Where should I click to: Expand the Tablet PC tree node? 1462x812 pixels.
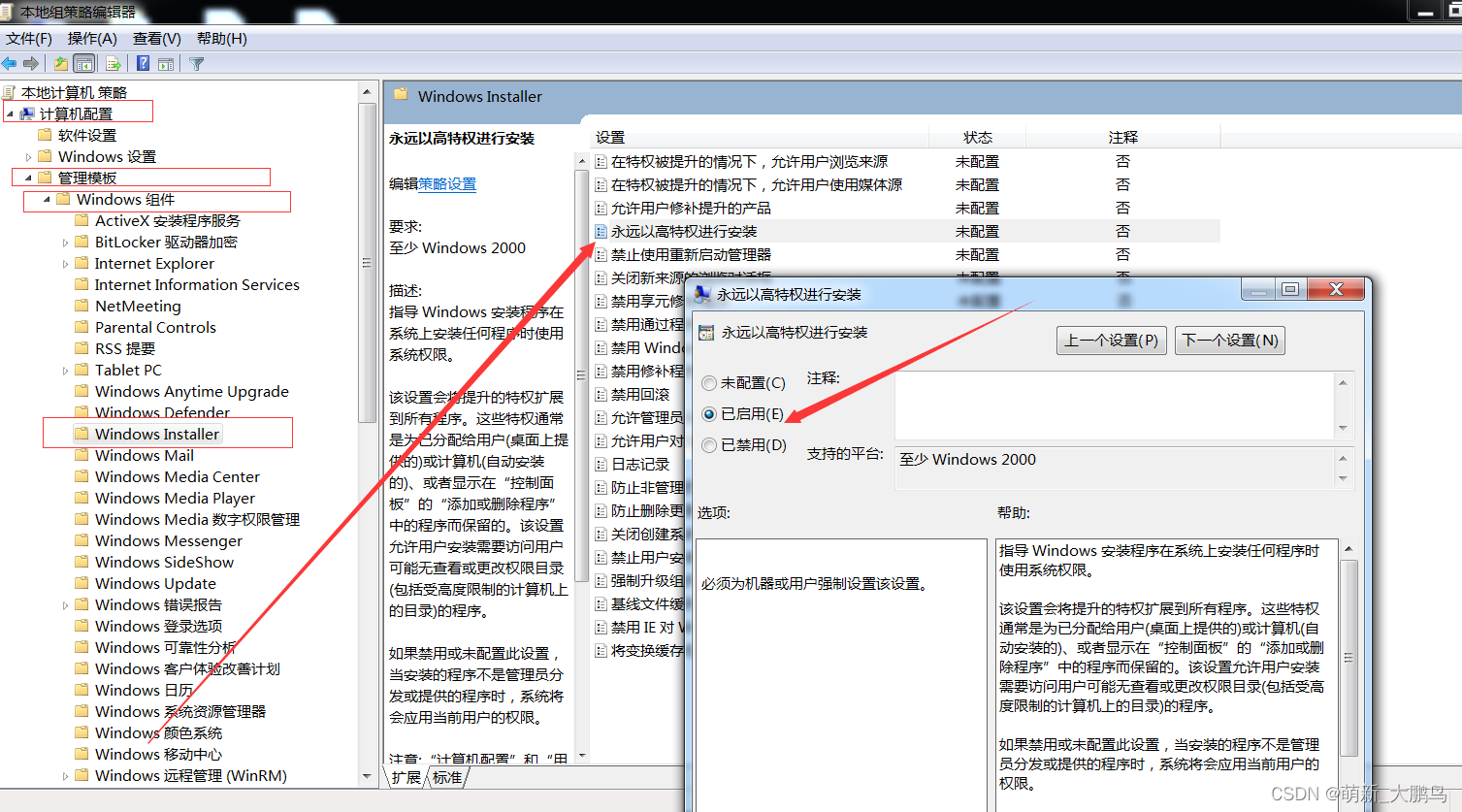[65, 371]
